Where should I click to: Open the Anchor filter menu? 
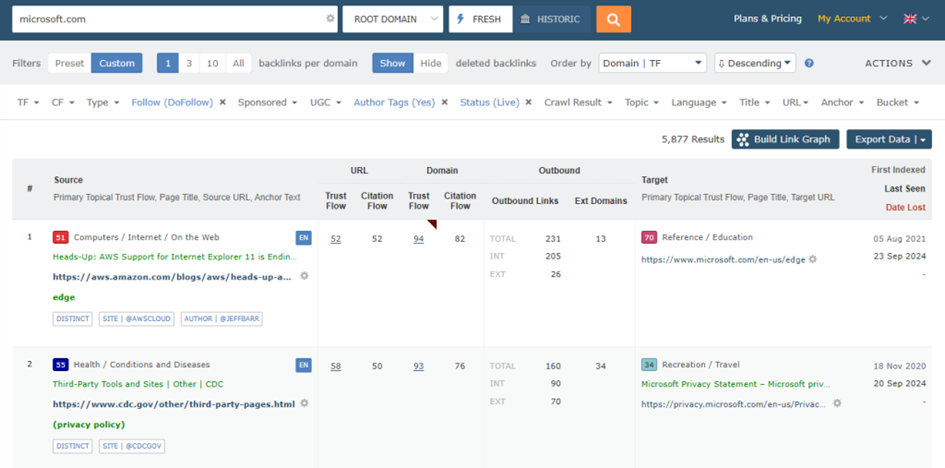pyautogui.click(x=843, y=102)
